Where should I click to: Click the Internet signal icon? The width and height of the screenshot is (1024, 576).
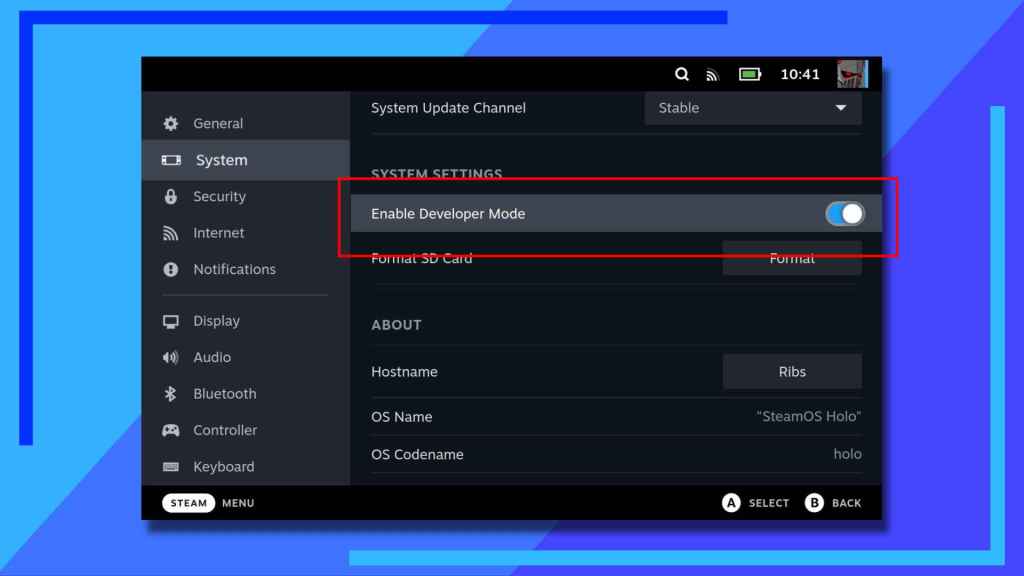click(x=170, y=233)
